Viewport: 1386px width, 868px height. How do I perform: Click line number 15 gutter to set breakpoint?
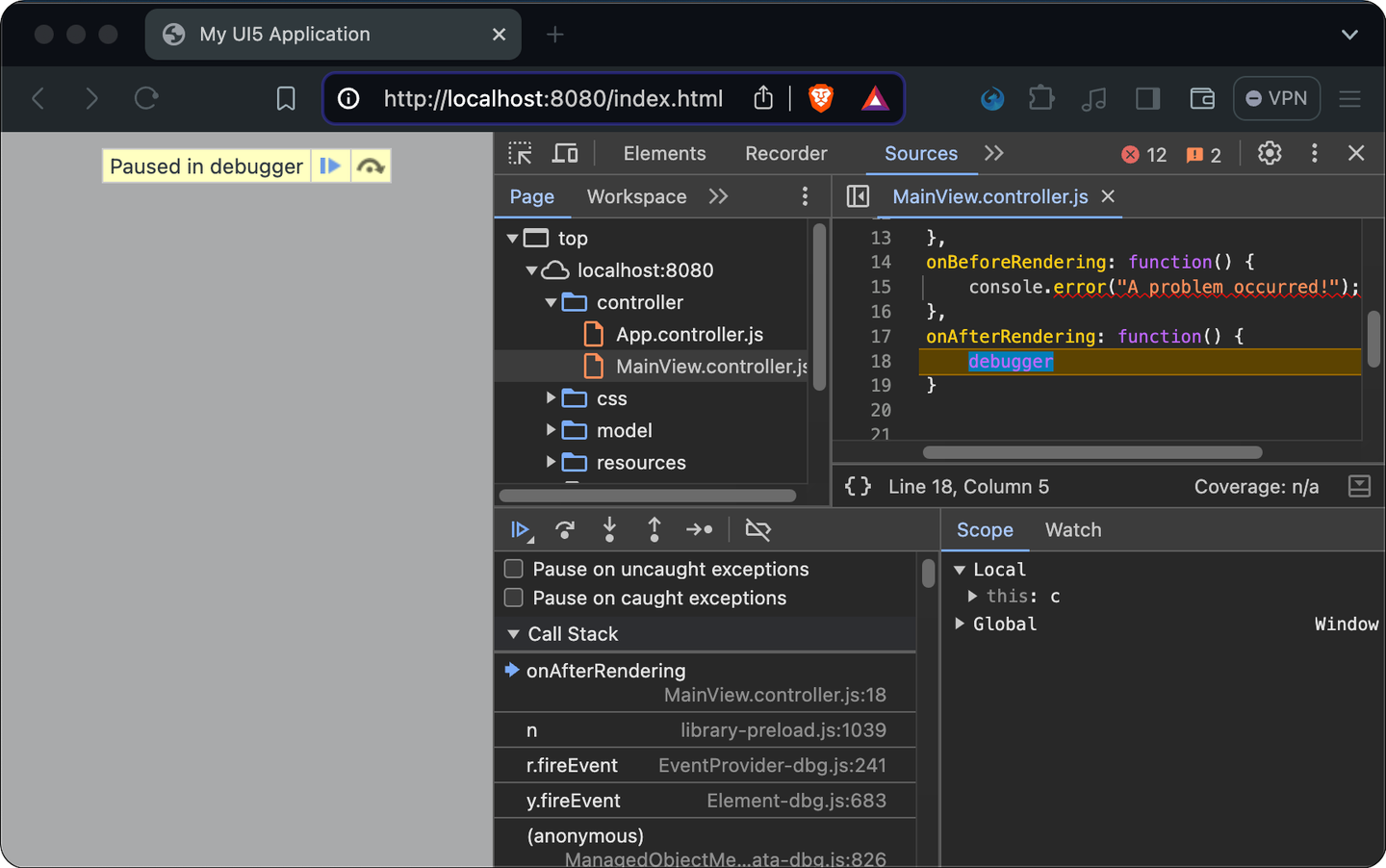[881, 287]
